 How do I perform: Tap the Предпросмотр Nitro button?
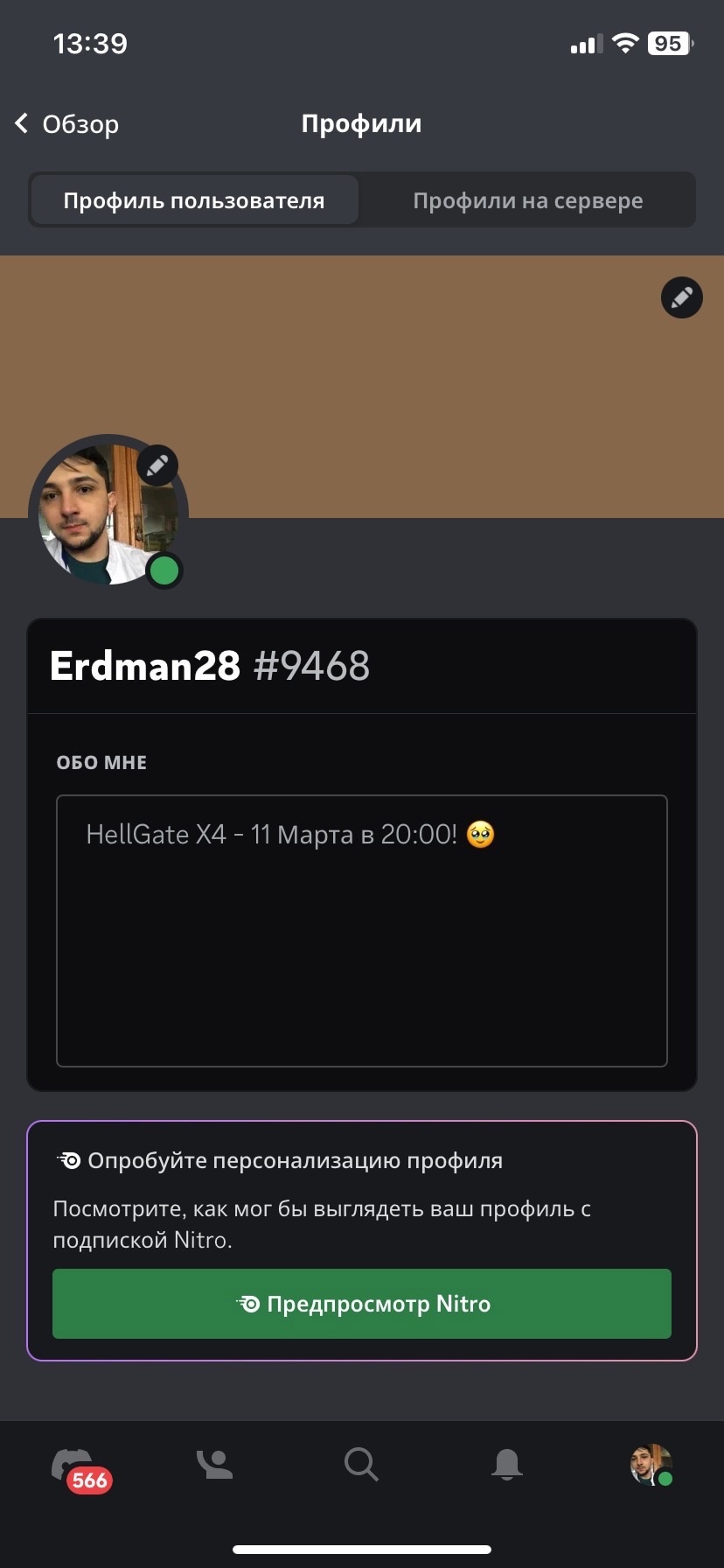coord(362,1304)
